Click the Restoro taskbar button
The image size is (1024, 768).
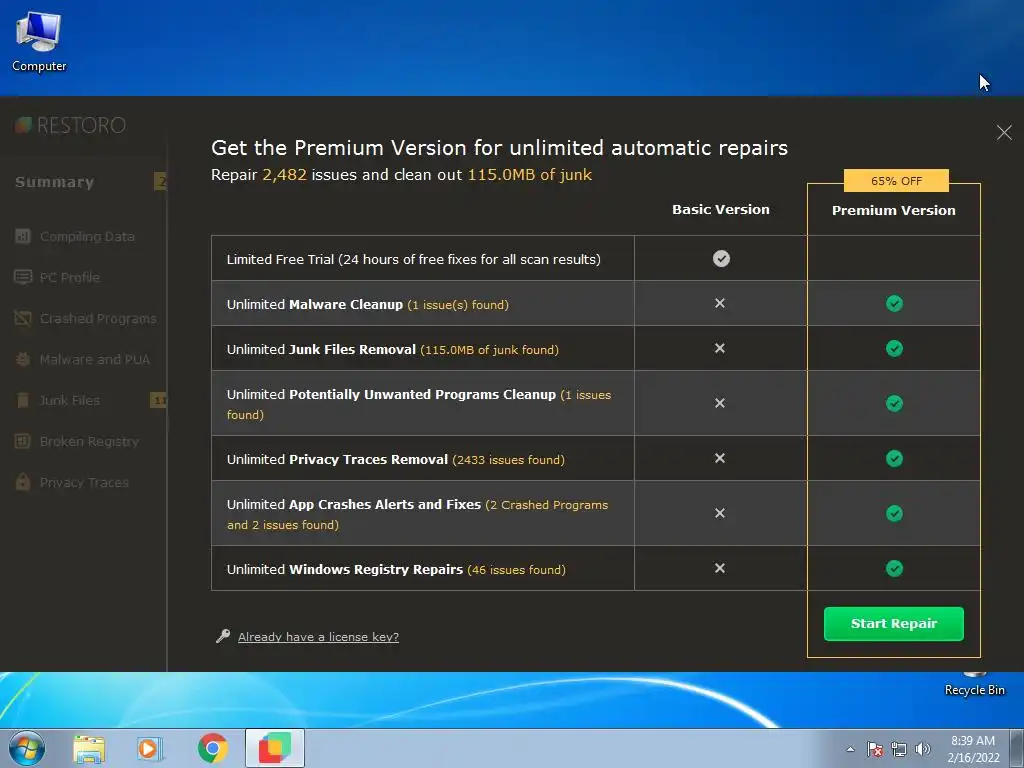tap(274, 748)
